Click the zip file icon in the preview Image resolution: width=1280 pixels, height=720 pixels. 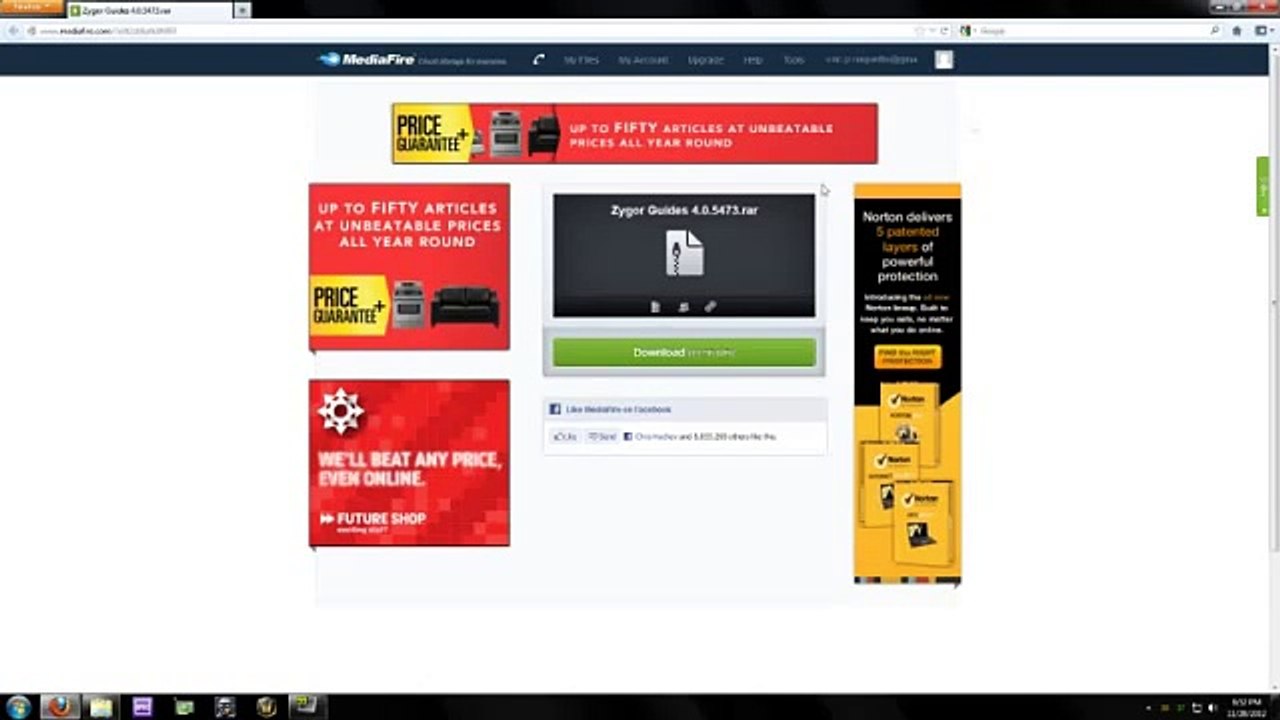[685, 253]
